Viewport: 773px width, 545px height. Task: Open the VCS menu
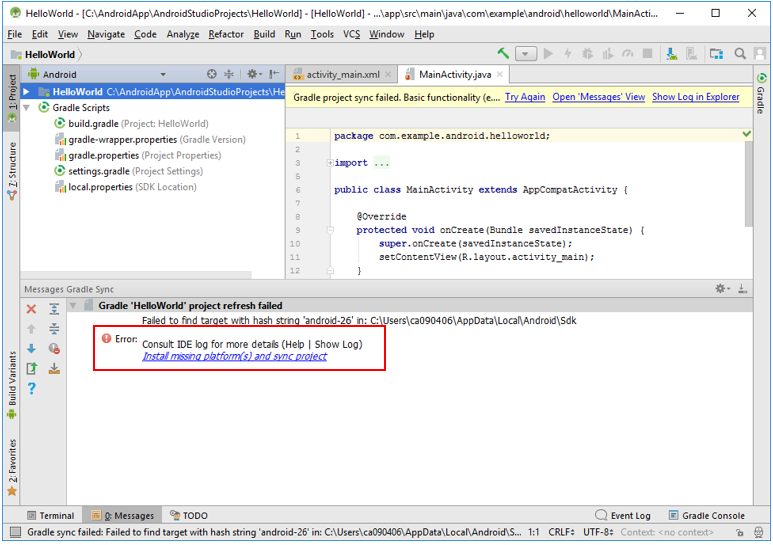[351, 34]
